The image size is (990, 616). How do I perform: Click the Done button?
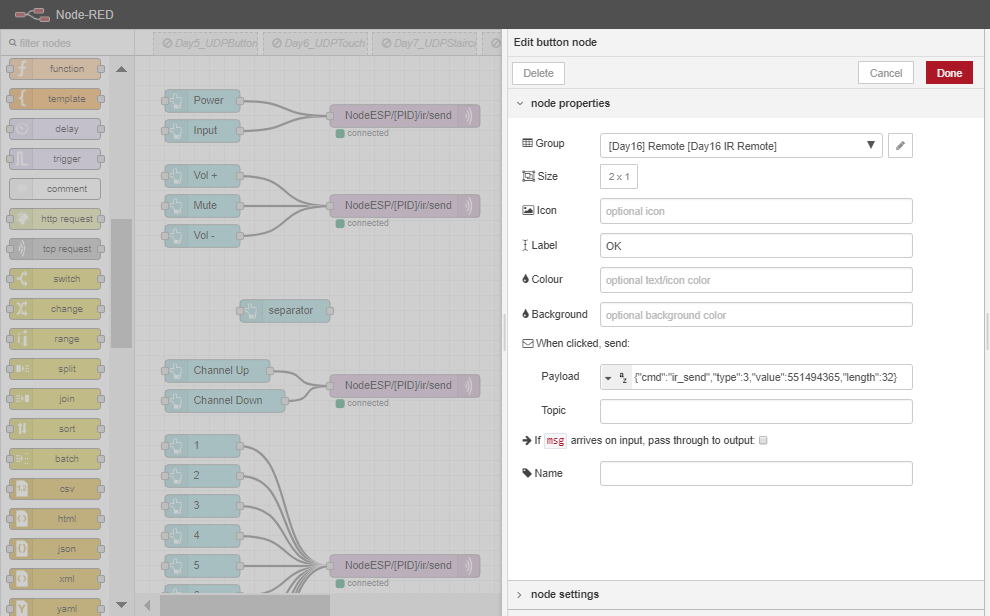point(949,73)
